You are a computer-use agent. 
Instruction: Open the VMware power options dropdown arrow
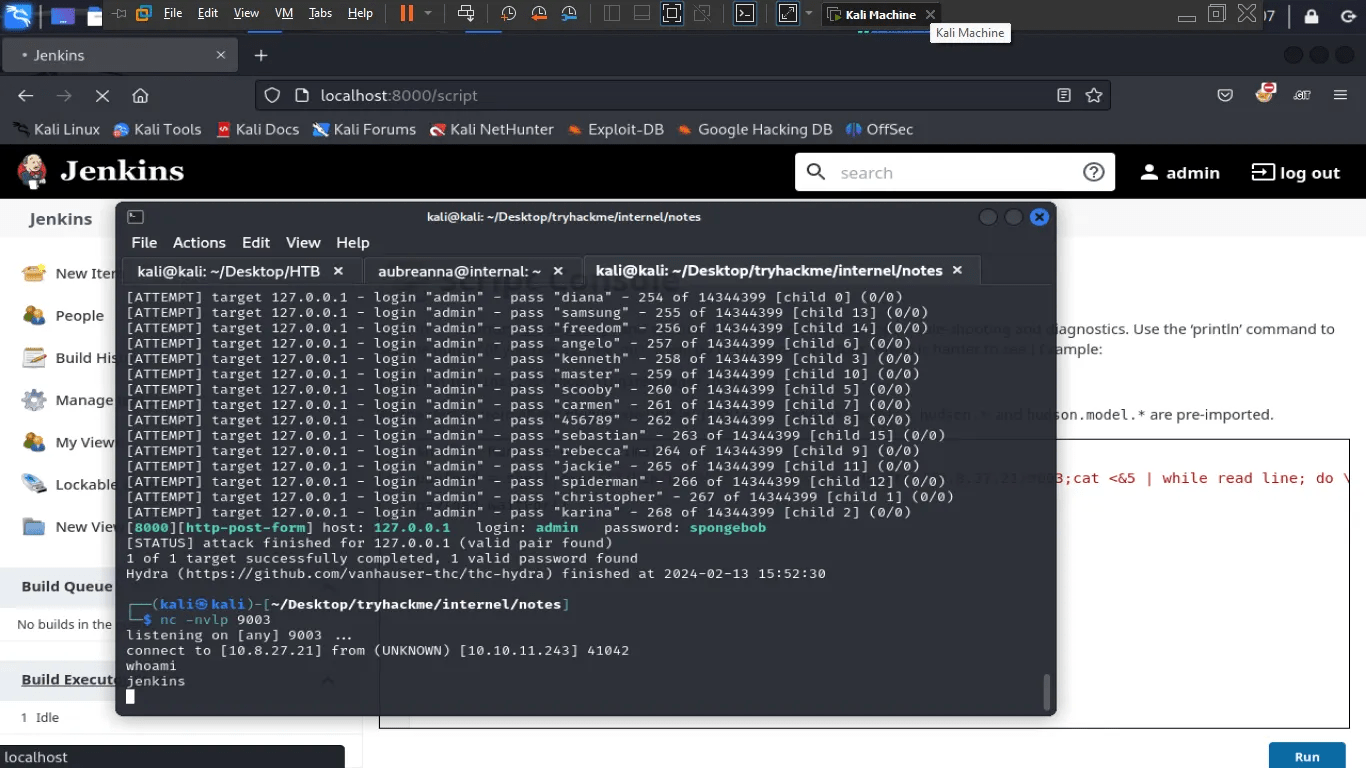click(428, 14)
